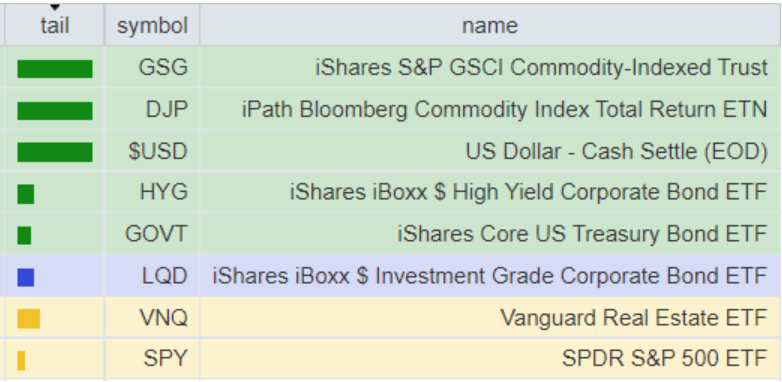Click the thin yellow tail bar for SPY
This screenshot has height=382, width=782.
(x=21, y=361)
